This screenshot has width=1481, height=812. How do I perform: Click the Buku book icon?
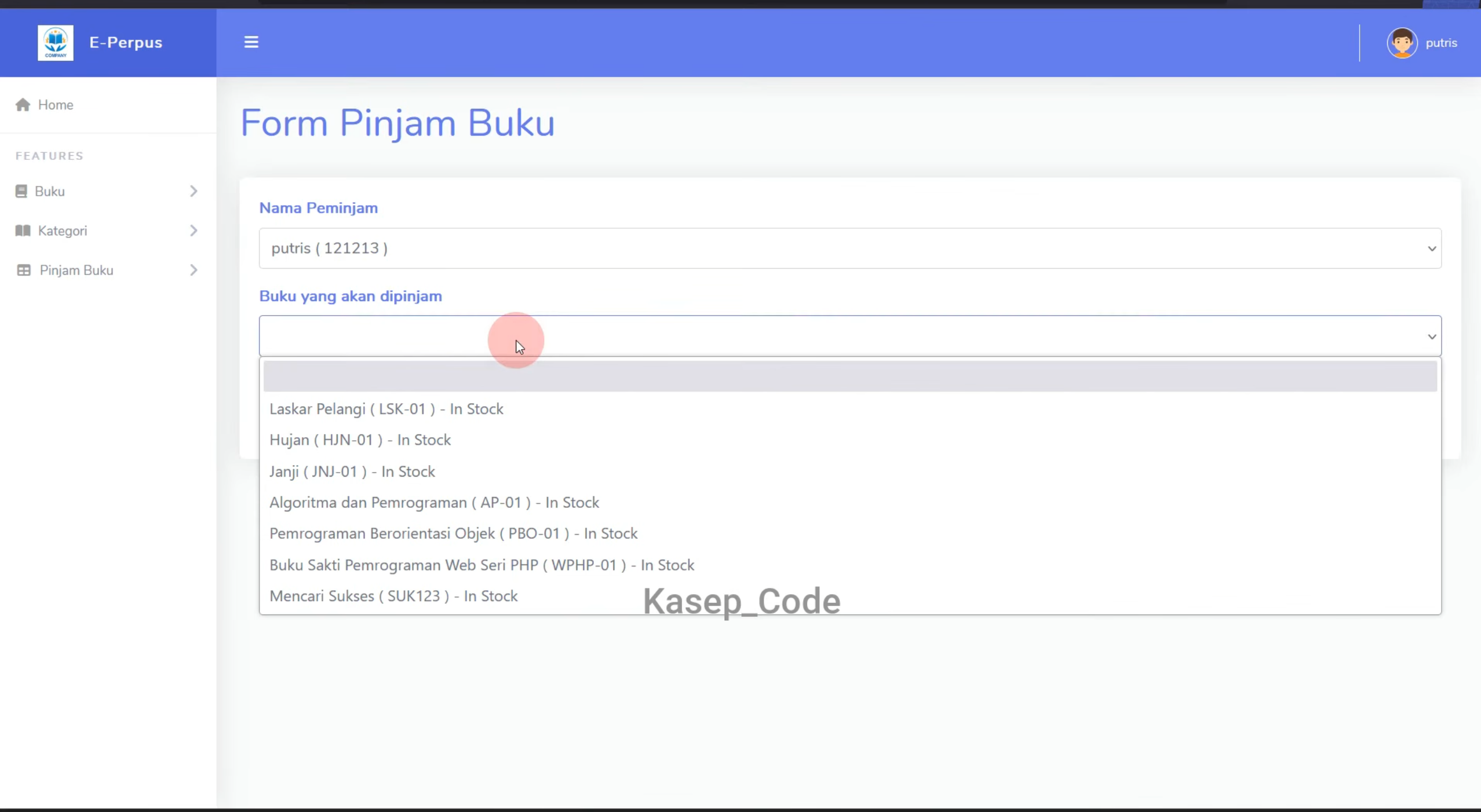pyautogui.click(x=21, y=191)
